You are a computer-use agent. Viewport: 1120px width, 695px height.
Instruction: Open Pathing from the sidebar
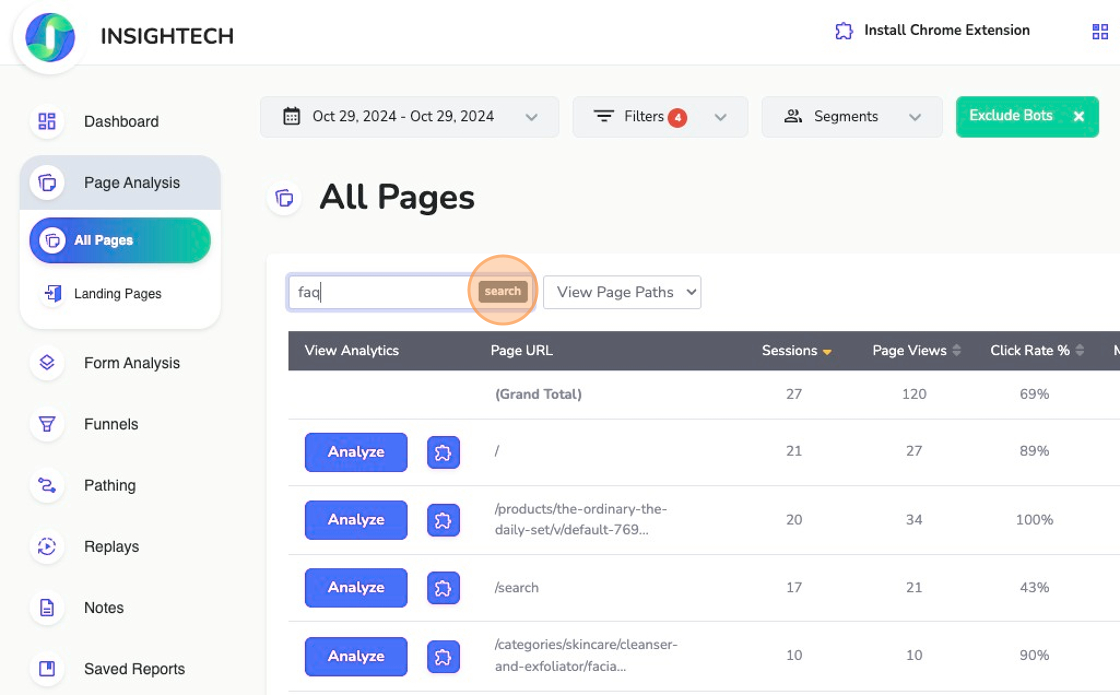109,485
